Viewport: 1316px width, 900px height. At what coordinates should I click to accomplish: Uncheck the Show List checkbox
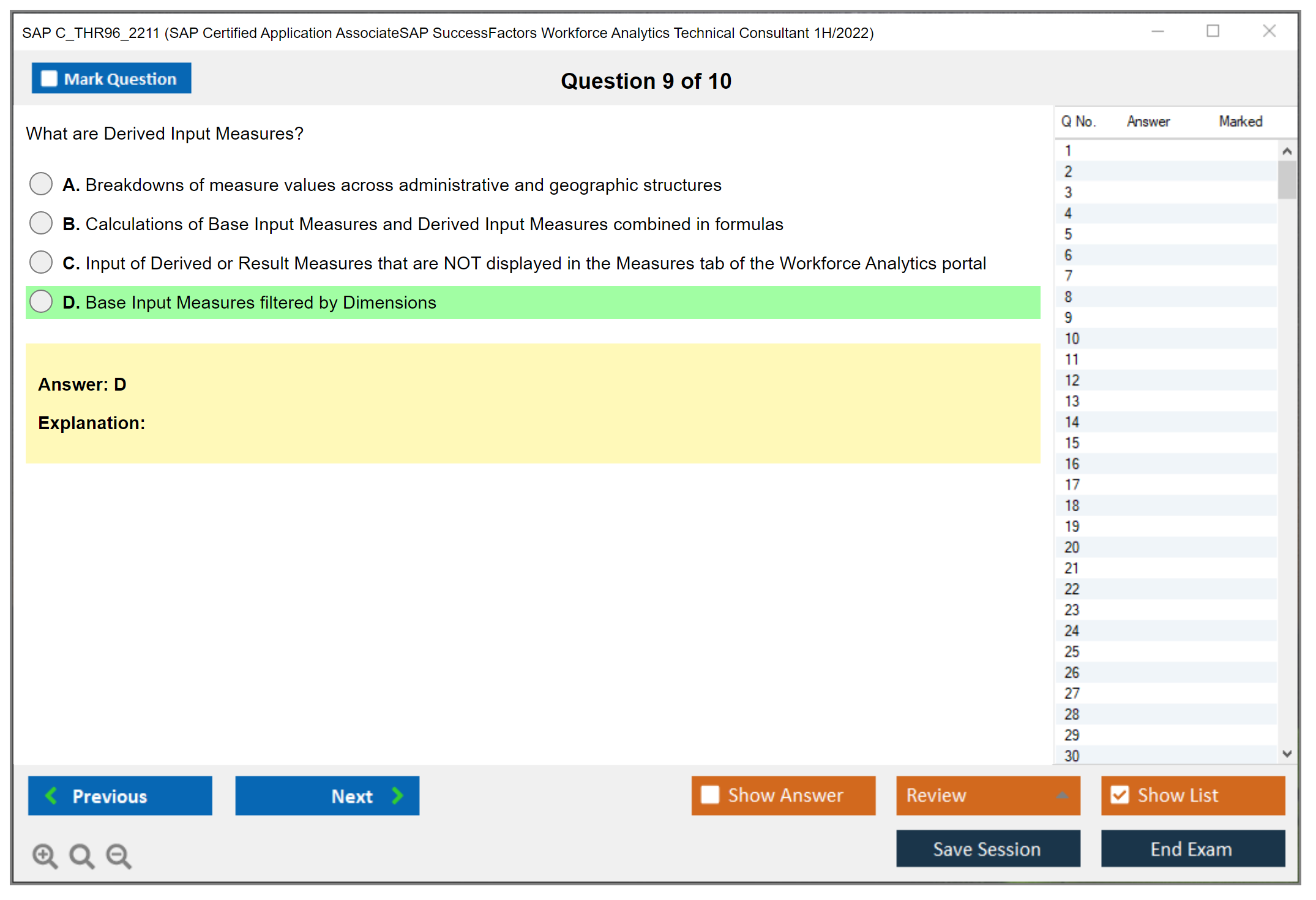tap(1120, 795)
